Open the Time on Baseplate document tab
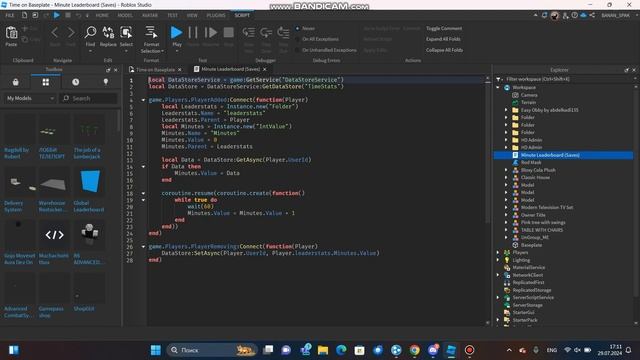The image size is (640, 360). click(x=155, y=70)
